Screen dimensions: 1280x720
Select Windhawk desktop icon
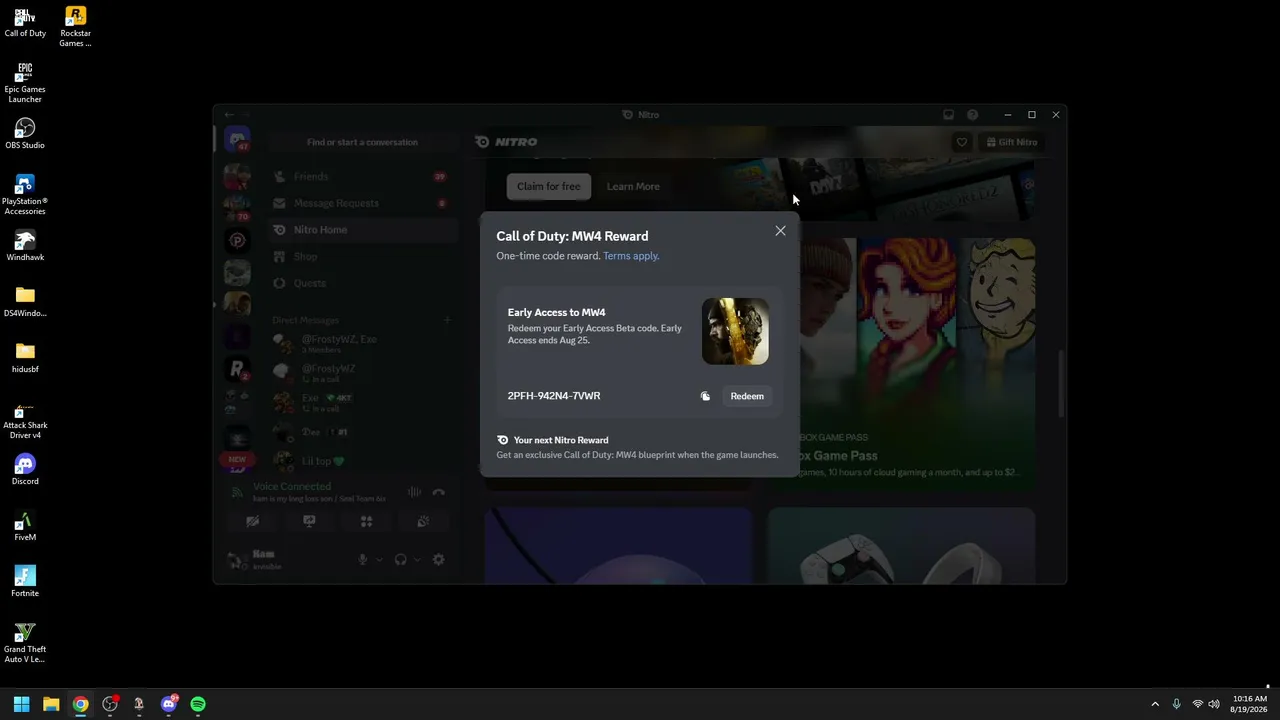point(25,246)
